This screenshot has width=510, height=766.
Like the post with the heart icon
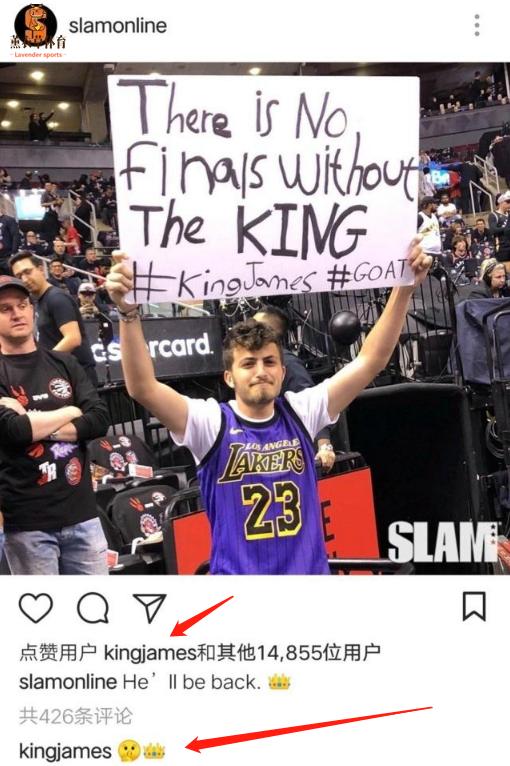click(36, 608)
